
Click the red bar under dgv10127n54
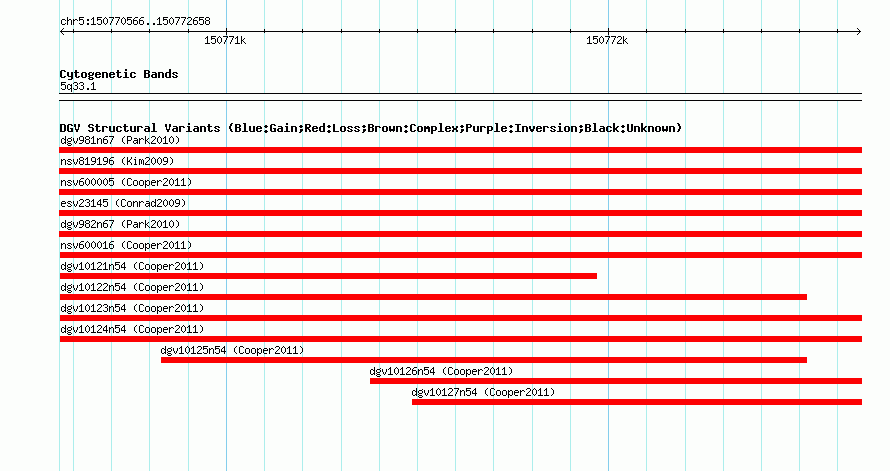tap(637, 402)
